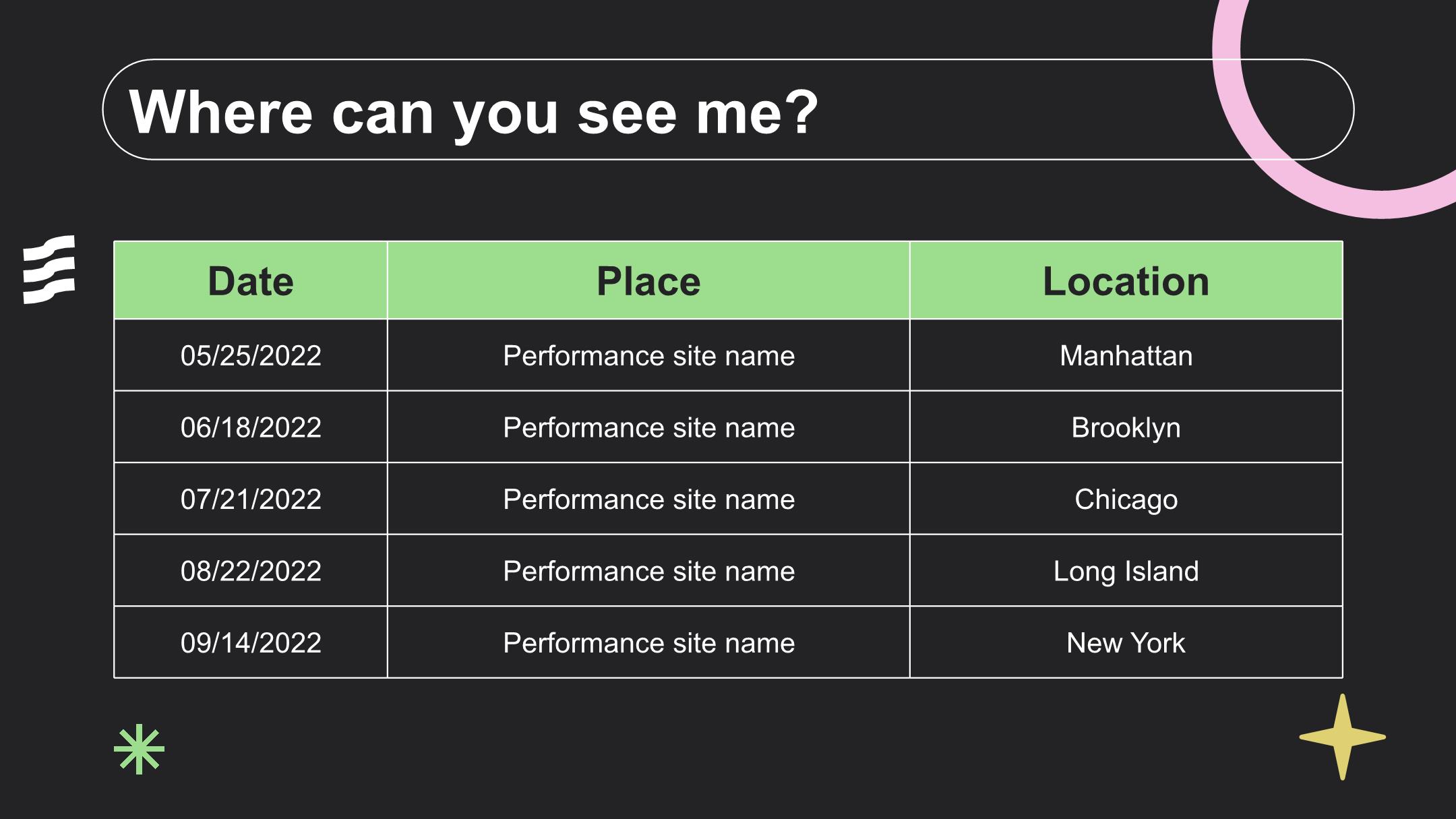Click Performance site name in Manhattan row
Image resolution: width=1456 pixels, height=819 pixels.
coord(648,355)
